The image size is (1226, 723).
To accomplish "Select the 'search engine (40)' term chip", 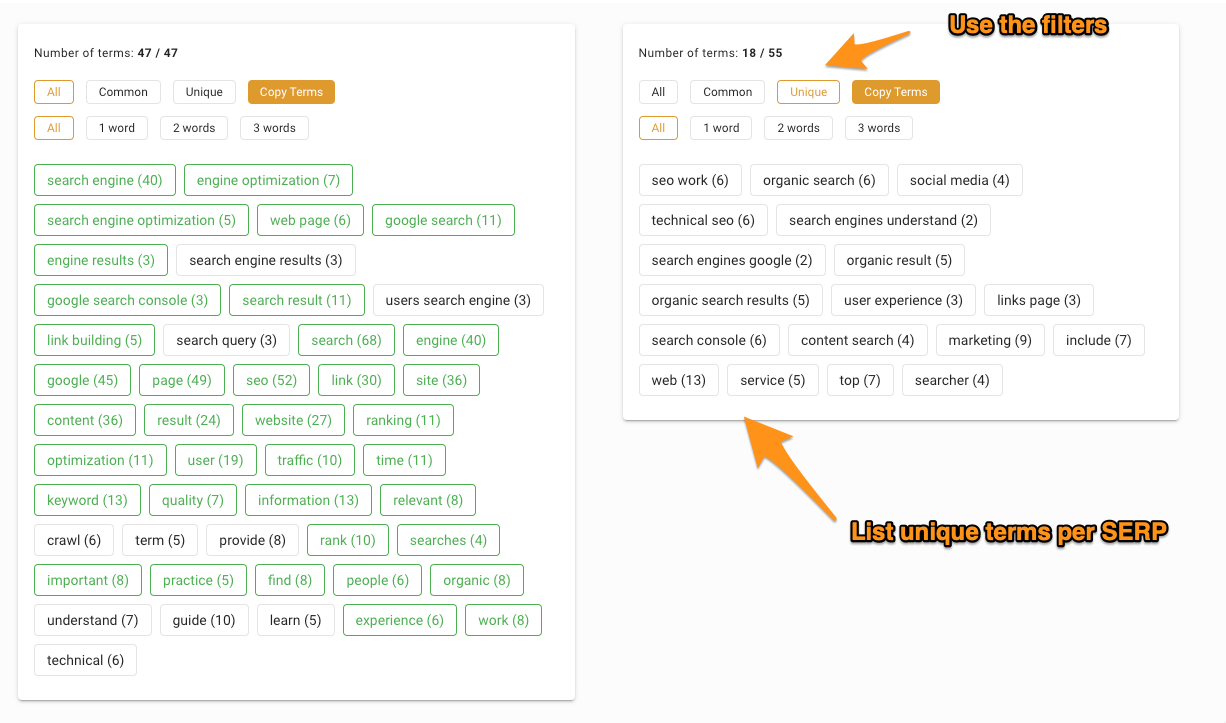I will (104, 180).
